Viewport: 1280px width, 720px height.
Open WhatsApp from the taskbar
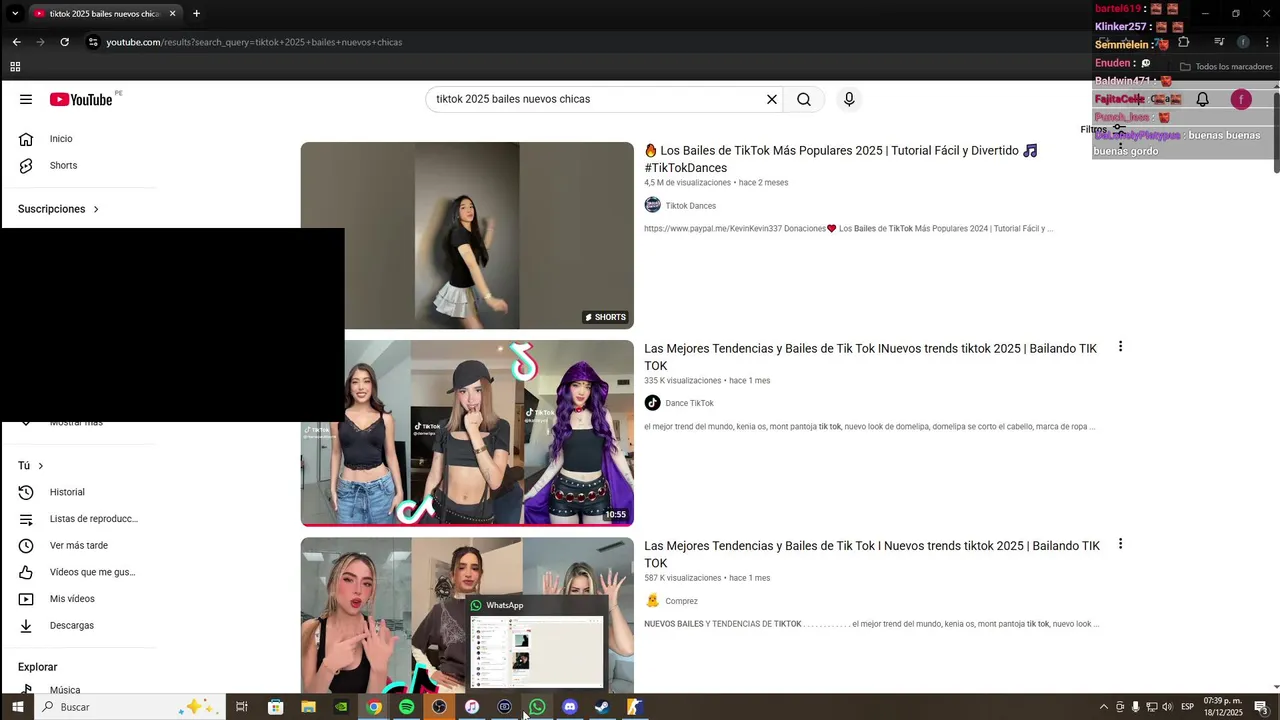(x=537, y=707)
